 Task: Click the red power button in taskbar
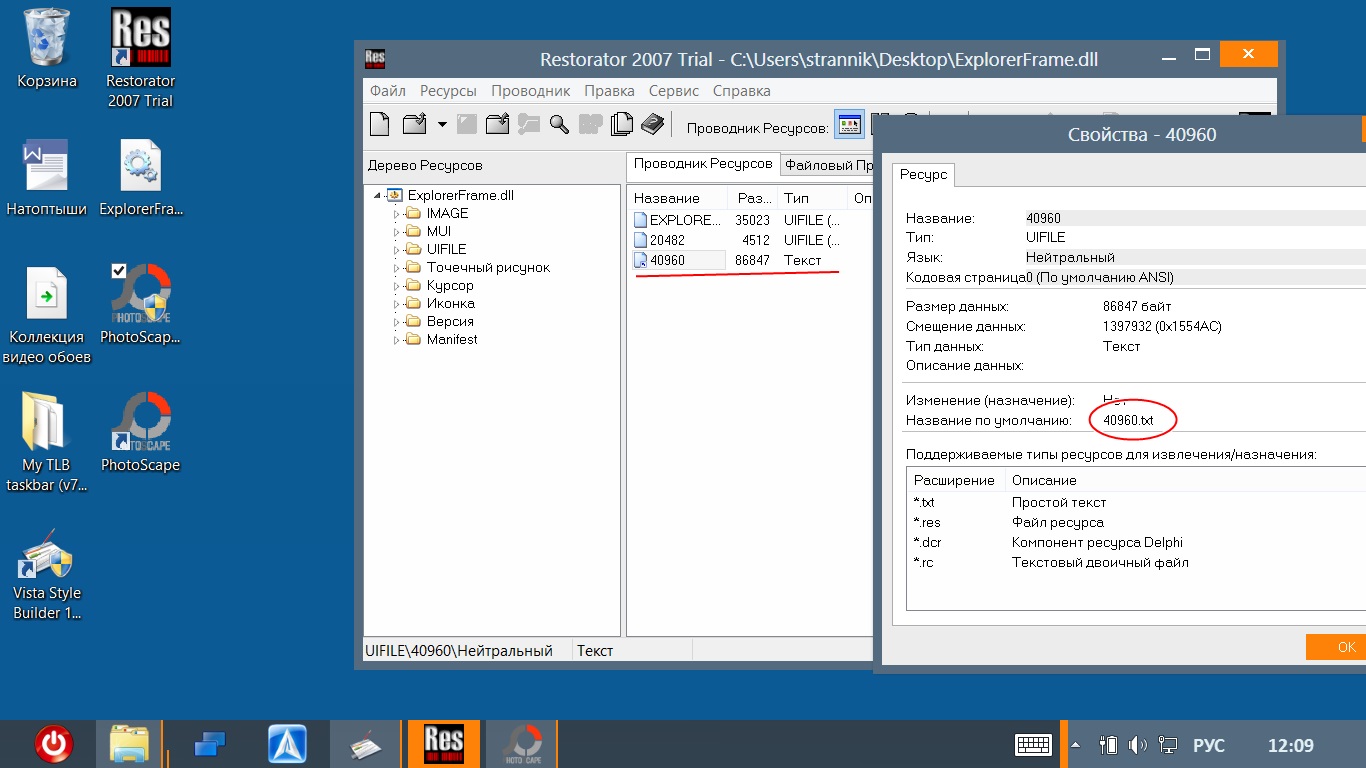pyautogui.click(x=53, y=745)
